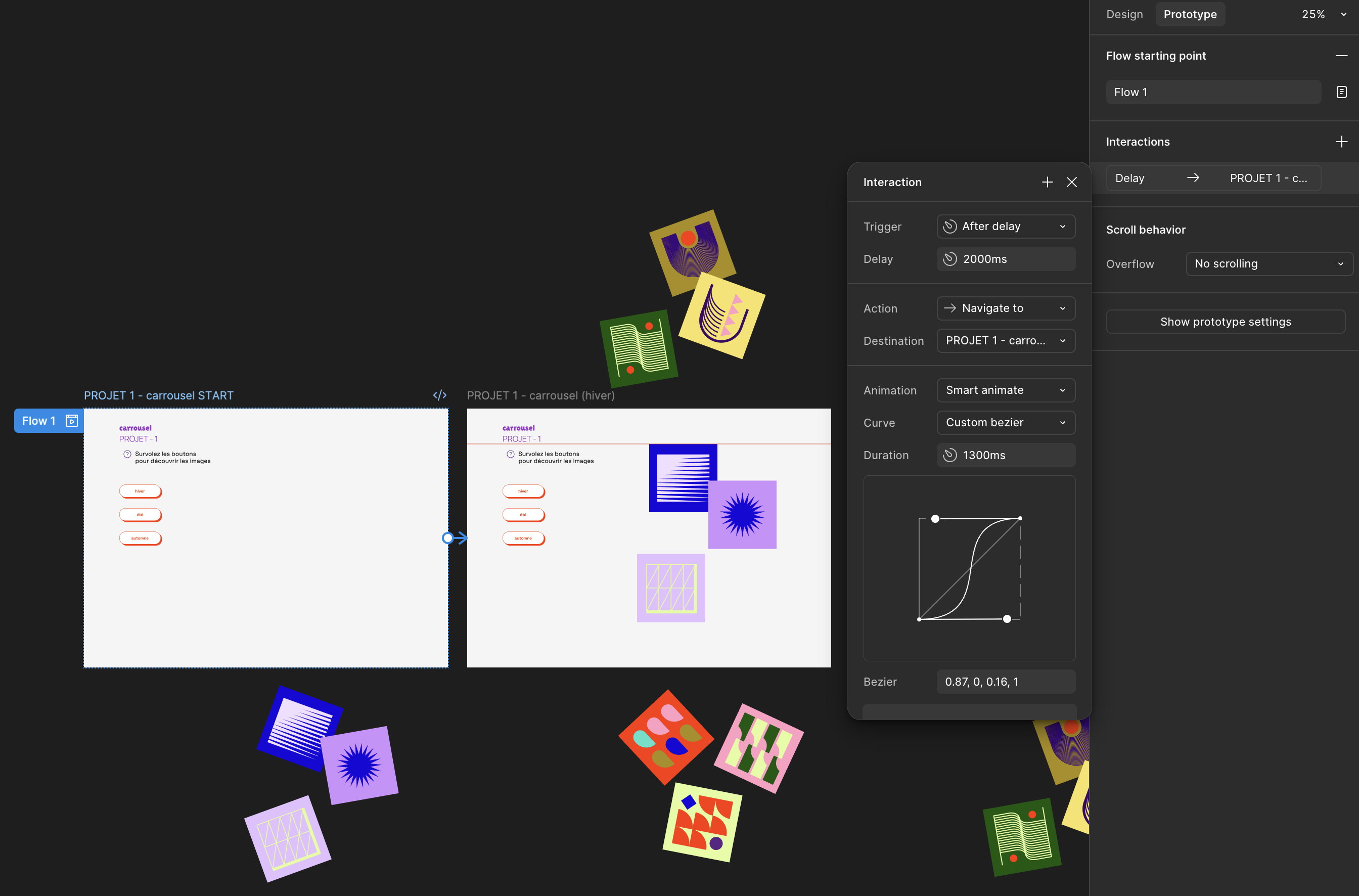Expand the Destination dropdown
1359x896 pixels.
click(1006, 341)
